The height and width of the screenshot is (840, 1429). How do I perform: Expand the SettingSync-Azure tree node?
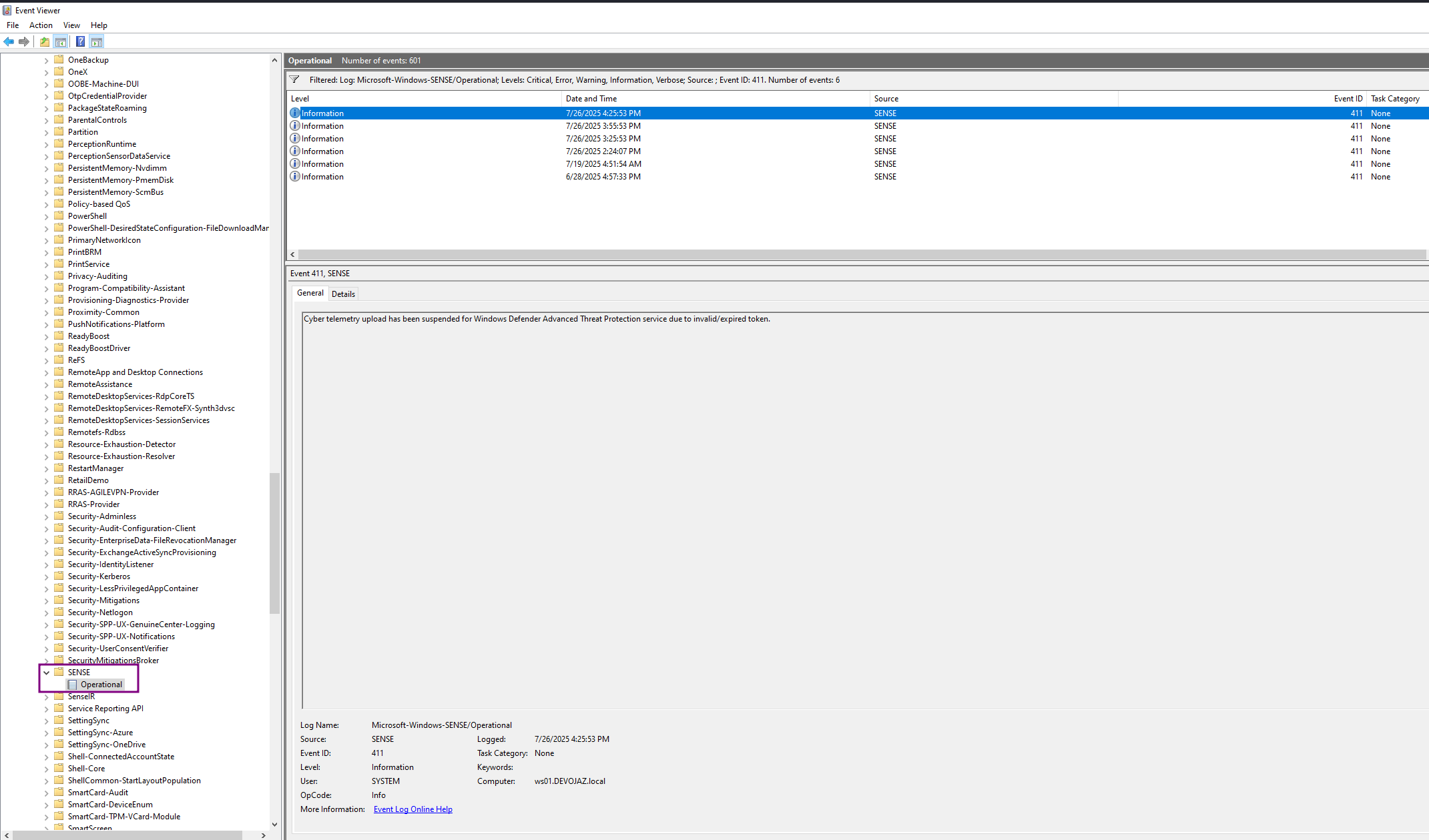point(46,733)
